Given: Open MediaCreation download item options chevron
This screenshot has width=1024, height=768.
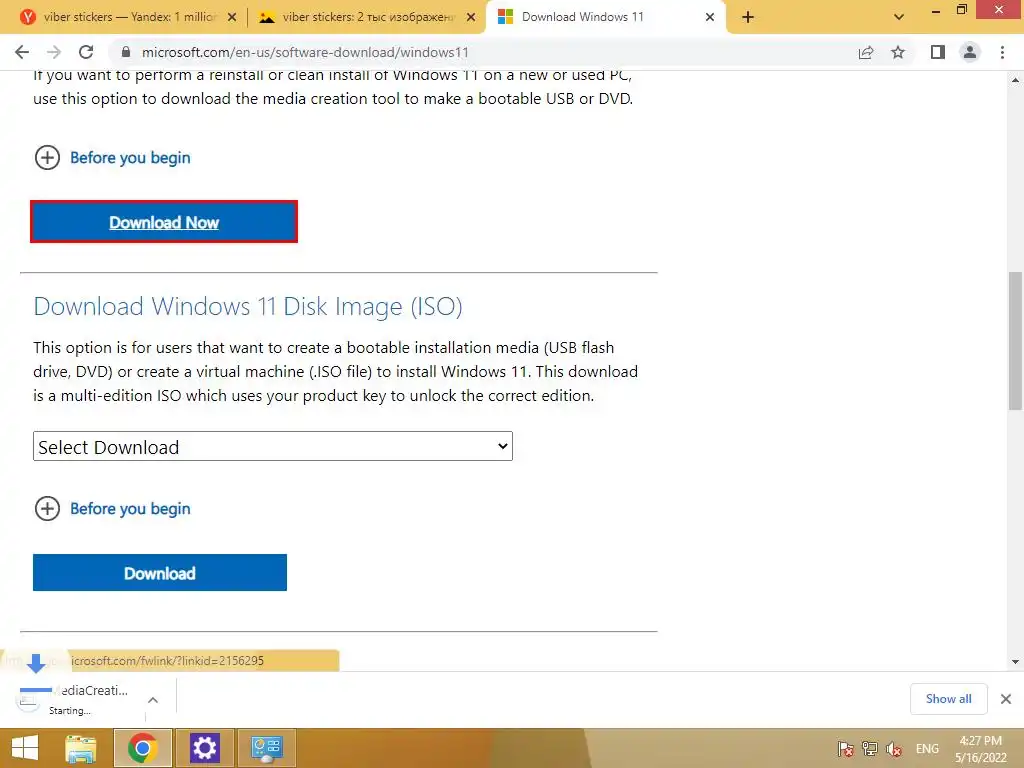Looking at the screenshot, I should point(153,700).
